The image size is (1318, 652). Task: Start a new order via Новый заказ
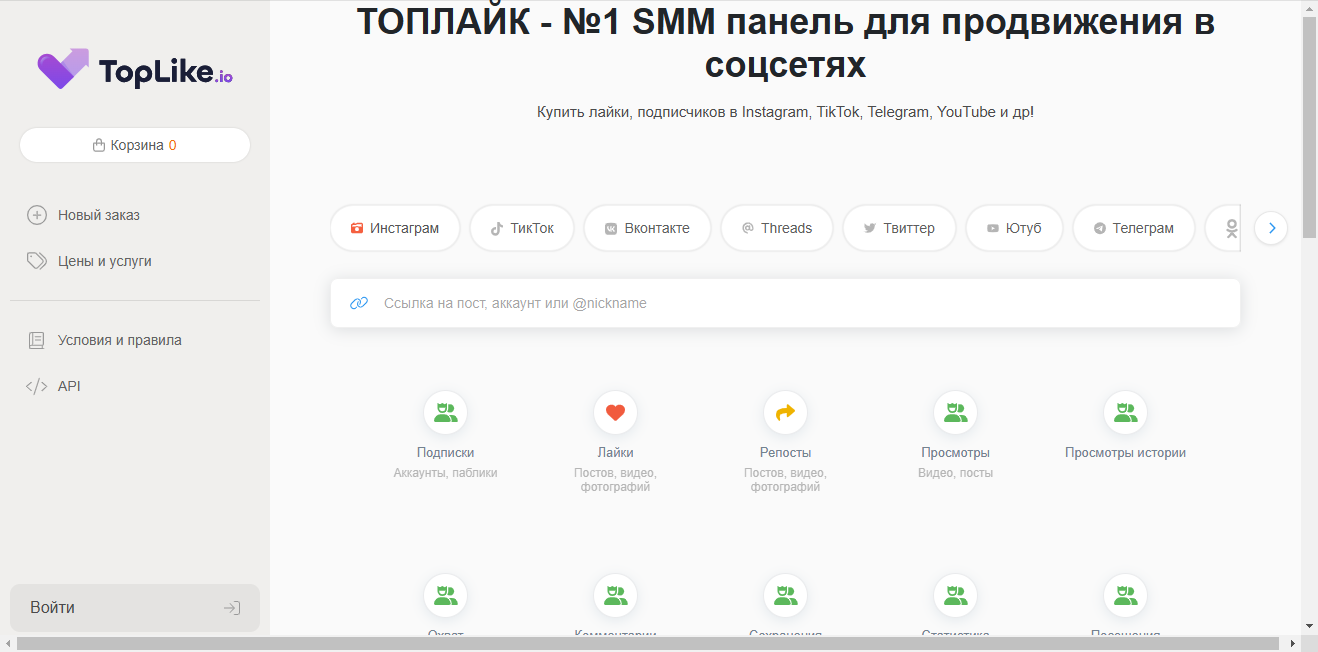point(84,215)
